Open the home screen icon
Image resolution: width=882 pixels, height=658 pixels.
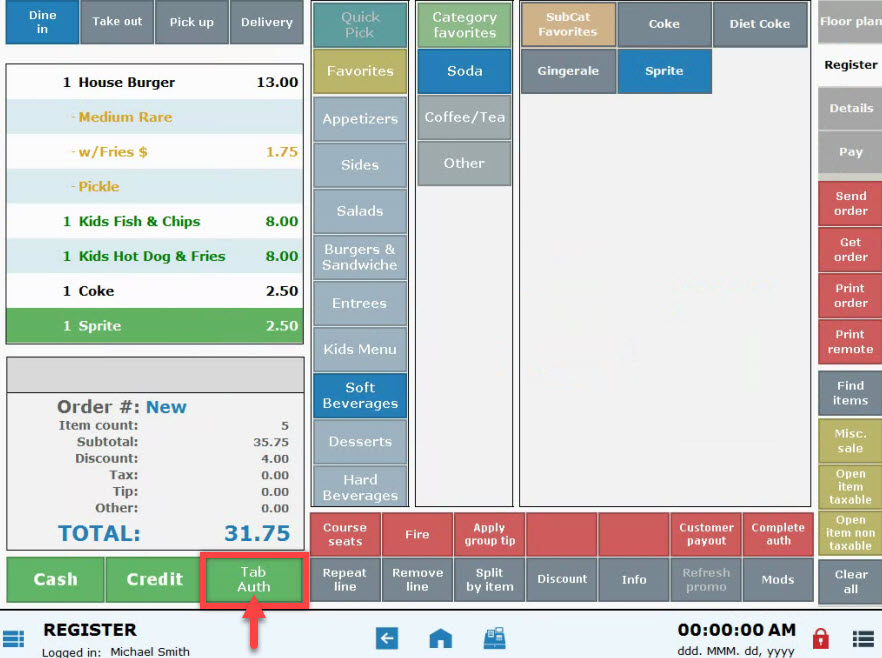[x=440, y=638]
